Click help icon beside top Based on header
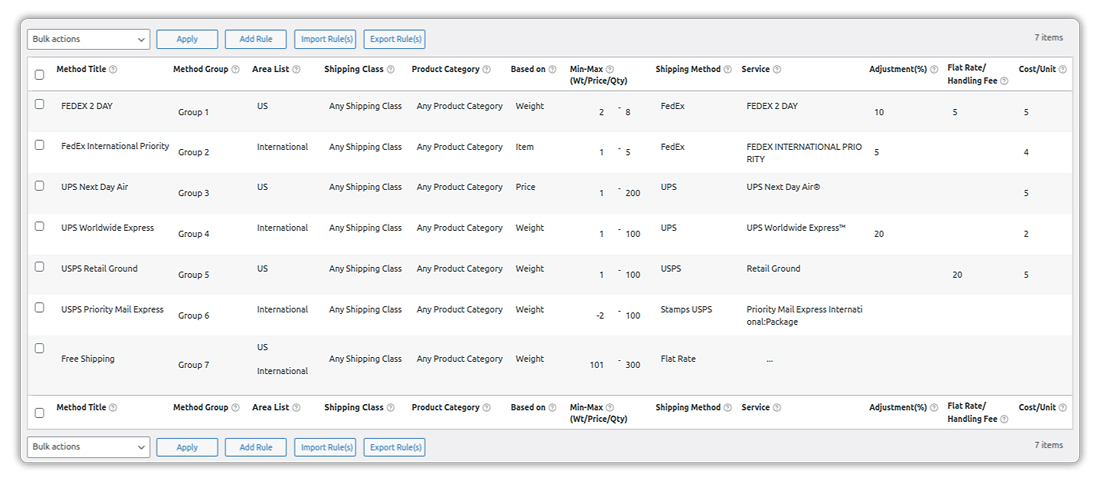Viewport: 1100px width, 480px height. [553, 70]
